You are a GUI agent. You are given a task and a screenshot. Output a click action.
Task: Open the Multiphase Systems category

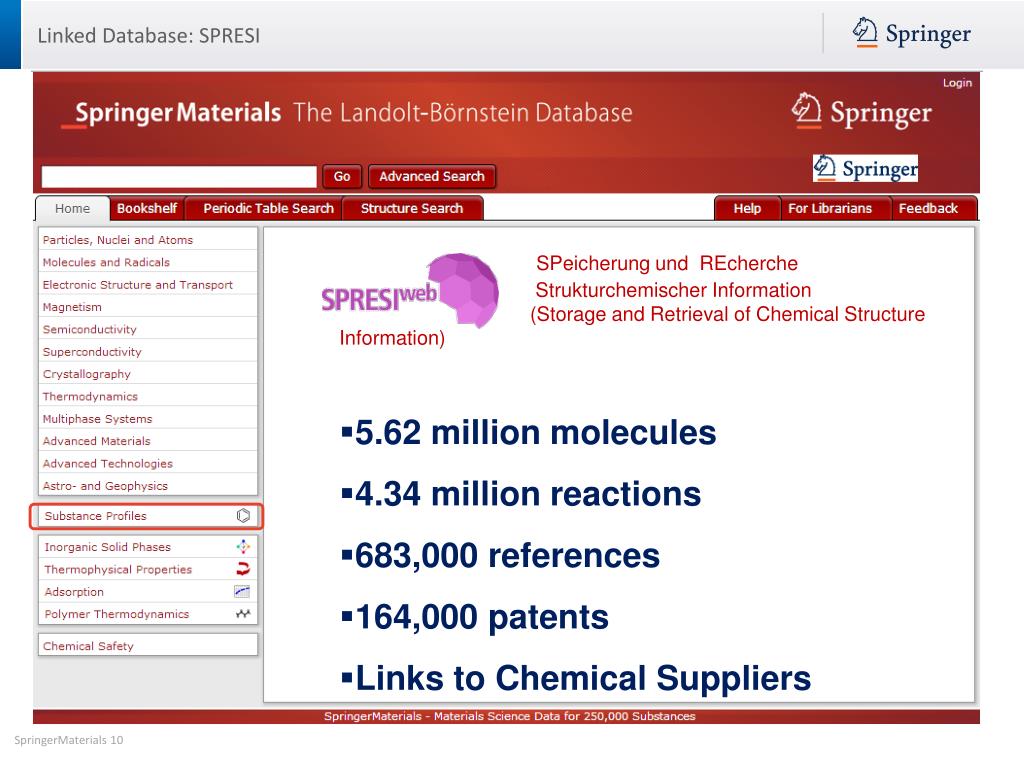pos(148,419)
